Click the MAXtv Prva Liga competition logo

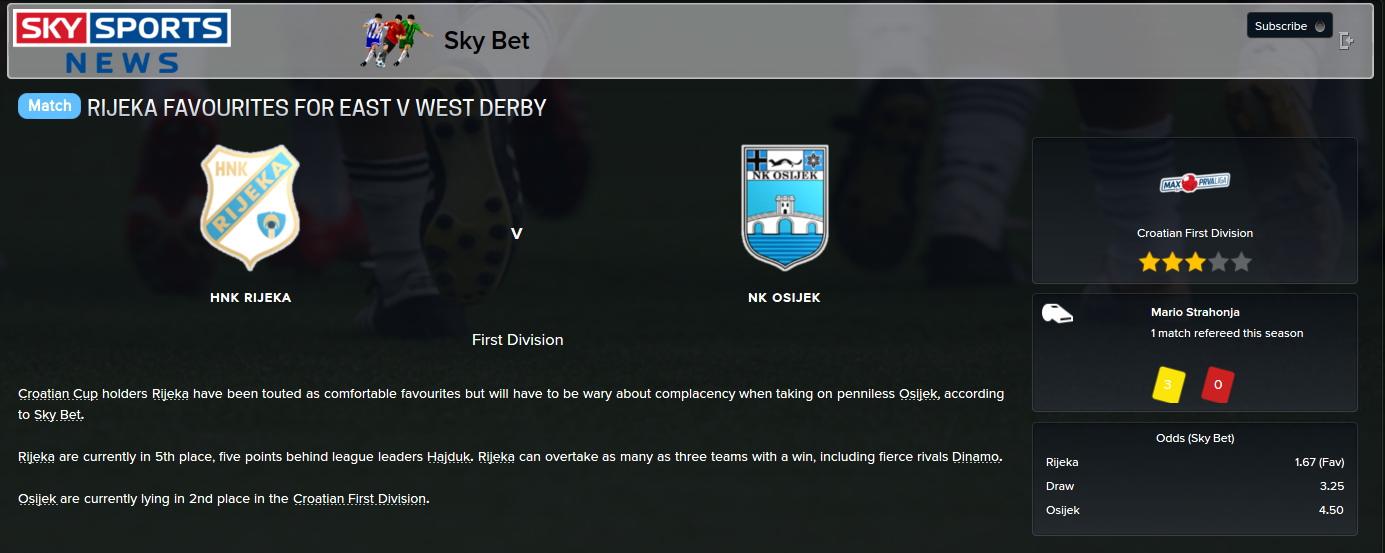tap(1194, 183)
